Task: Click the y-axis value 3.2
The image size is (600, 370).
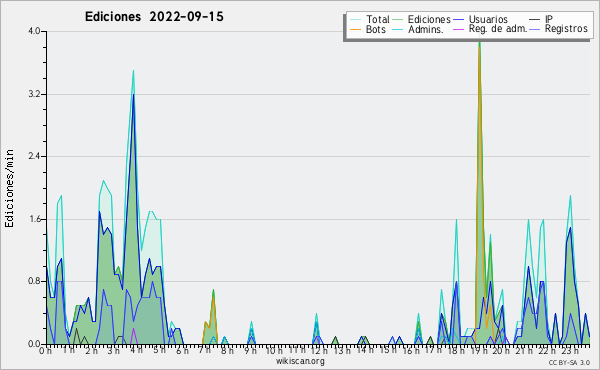Action: pos(34,94)
